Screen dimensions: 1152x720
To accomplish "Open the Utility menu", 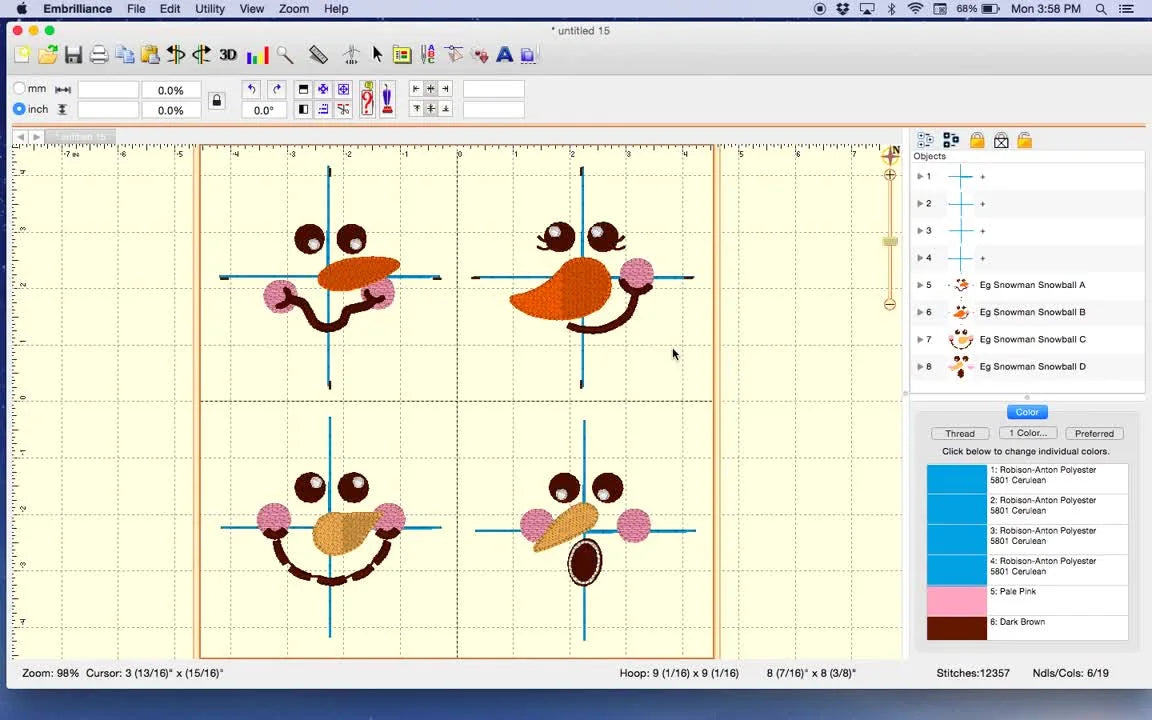I will pos(209,9).
